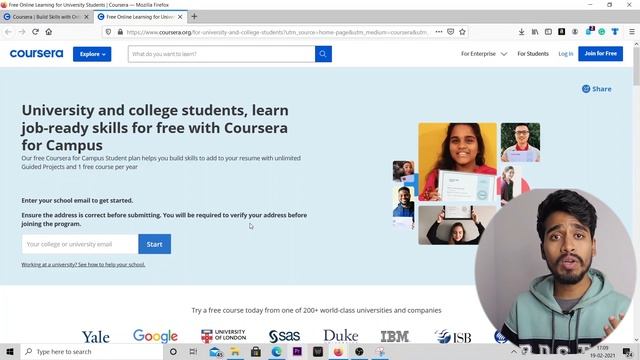Close the 'Coursera | Build Skills' tab

tap(87, 17)
